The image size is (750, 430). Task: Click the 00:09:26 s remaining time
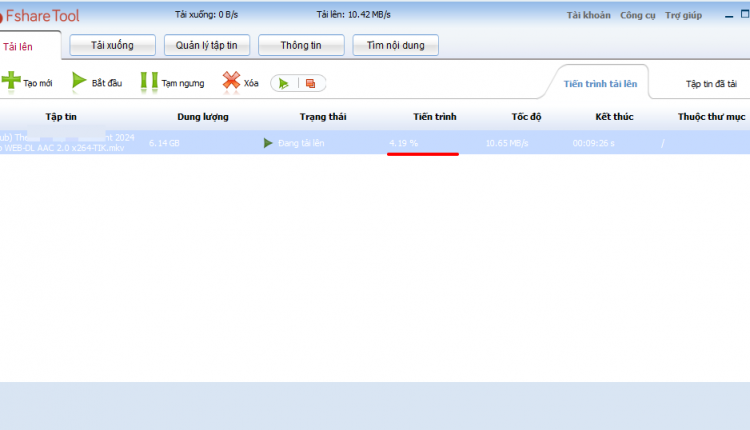[594, 143]
